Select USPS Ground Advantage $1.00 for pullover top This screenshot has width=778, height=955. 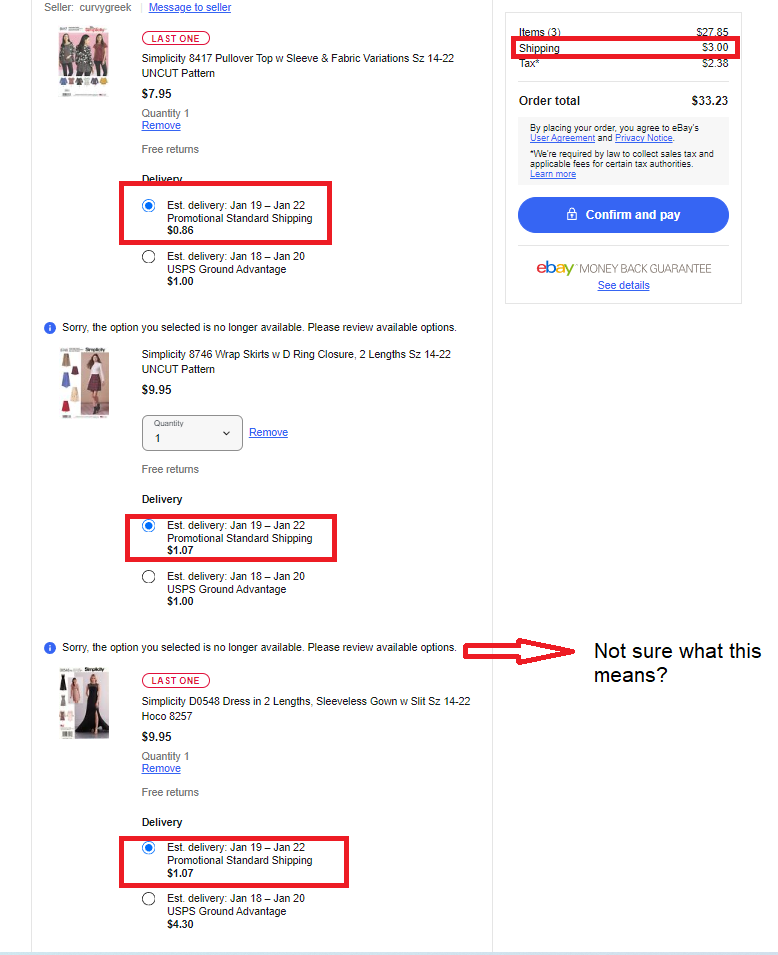(149, 256)
